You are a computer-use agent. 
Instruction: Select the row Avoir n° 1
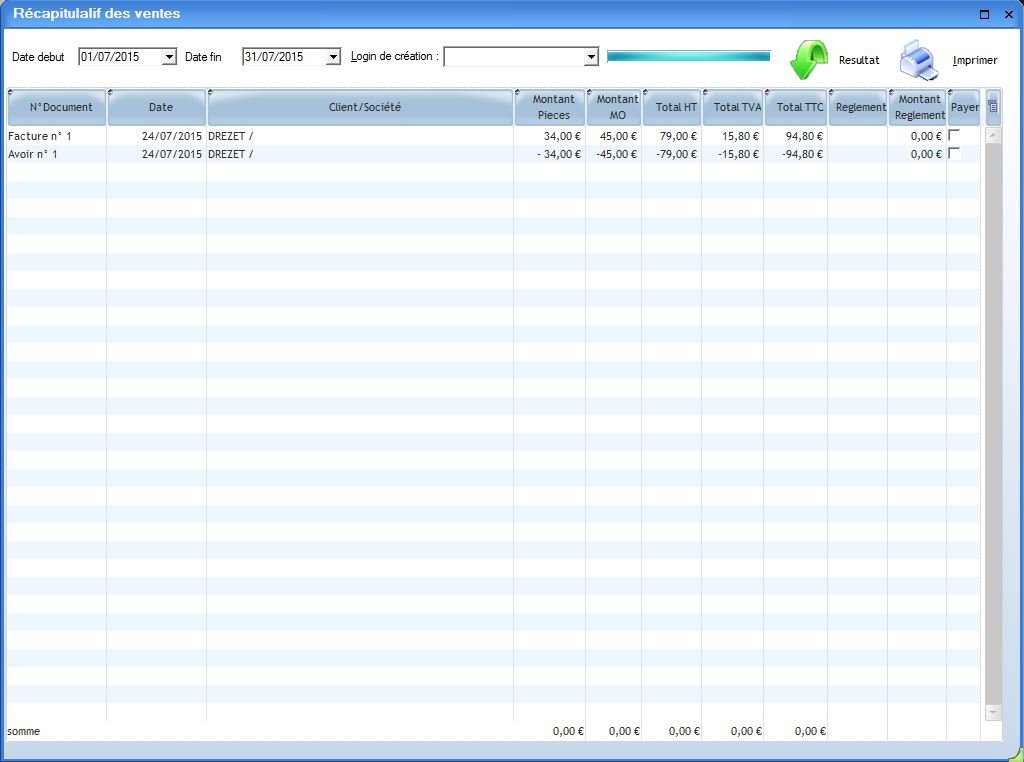493,154
